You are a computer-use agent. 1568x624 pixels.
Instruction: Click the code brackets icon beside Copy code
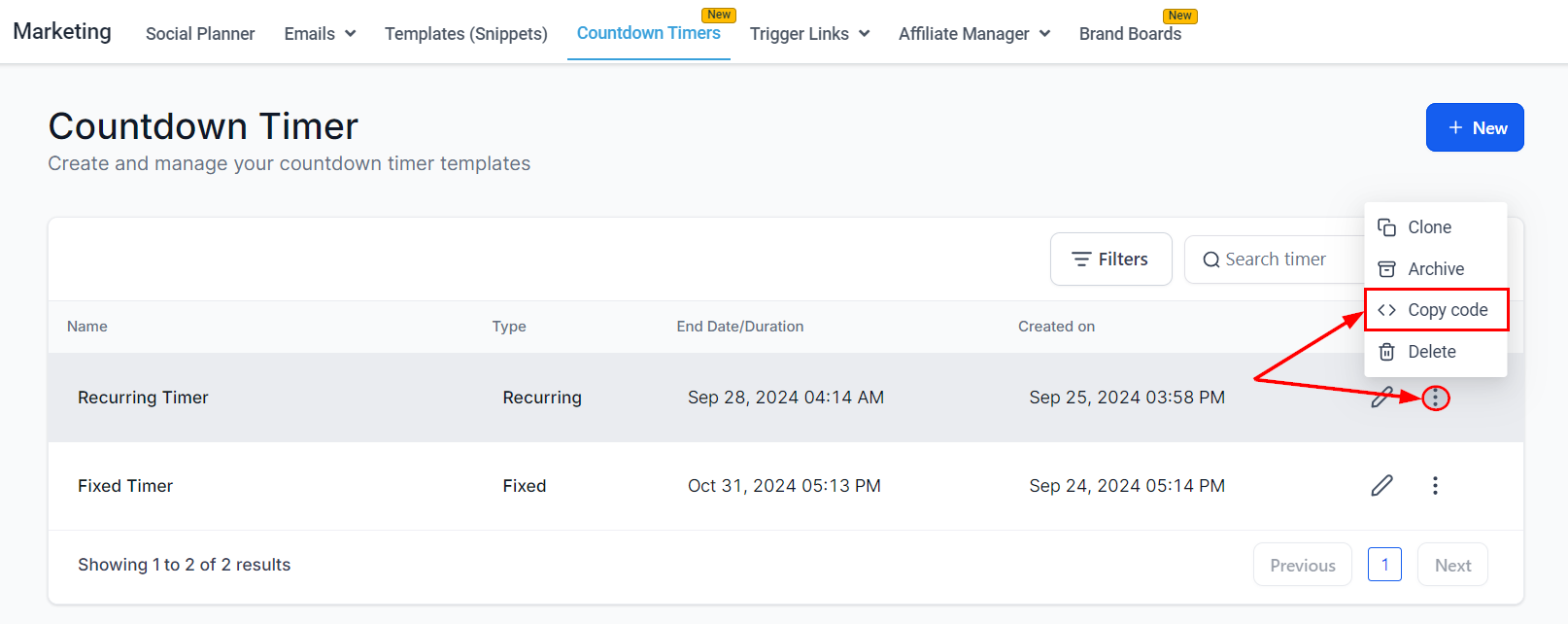pyautogui.click(x=1386, y=310)
